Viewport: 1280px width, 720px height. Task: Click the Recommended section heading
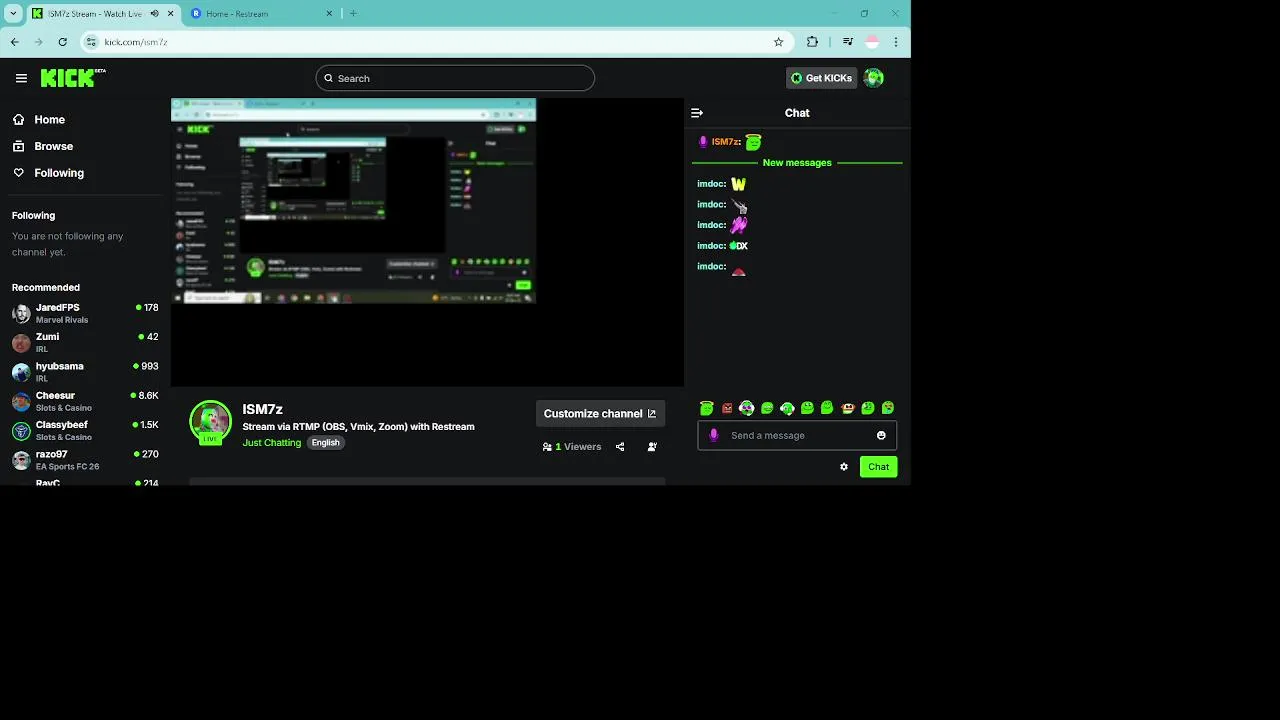pos(46,288)
